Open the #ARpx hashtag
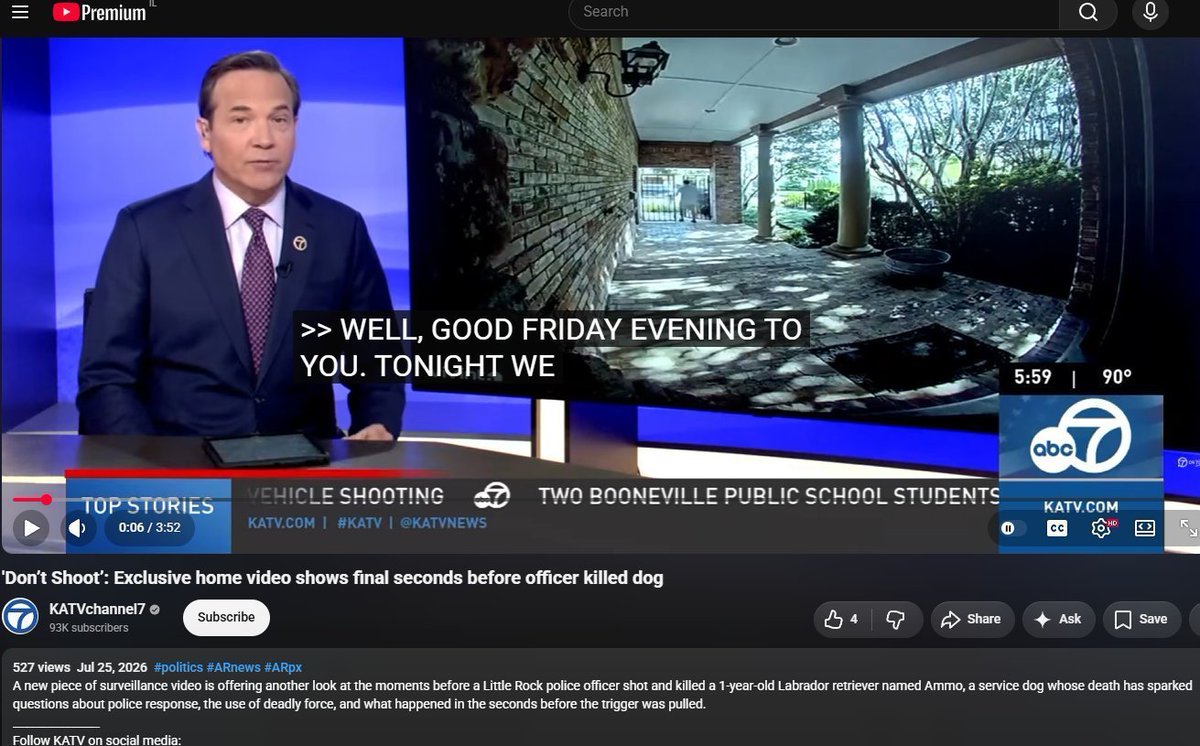This screenshot has width=1200, height=746. point(283,667)
